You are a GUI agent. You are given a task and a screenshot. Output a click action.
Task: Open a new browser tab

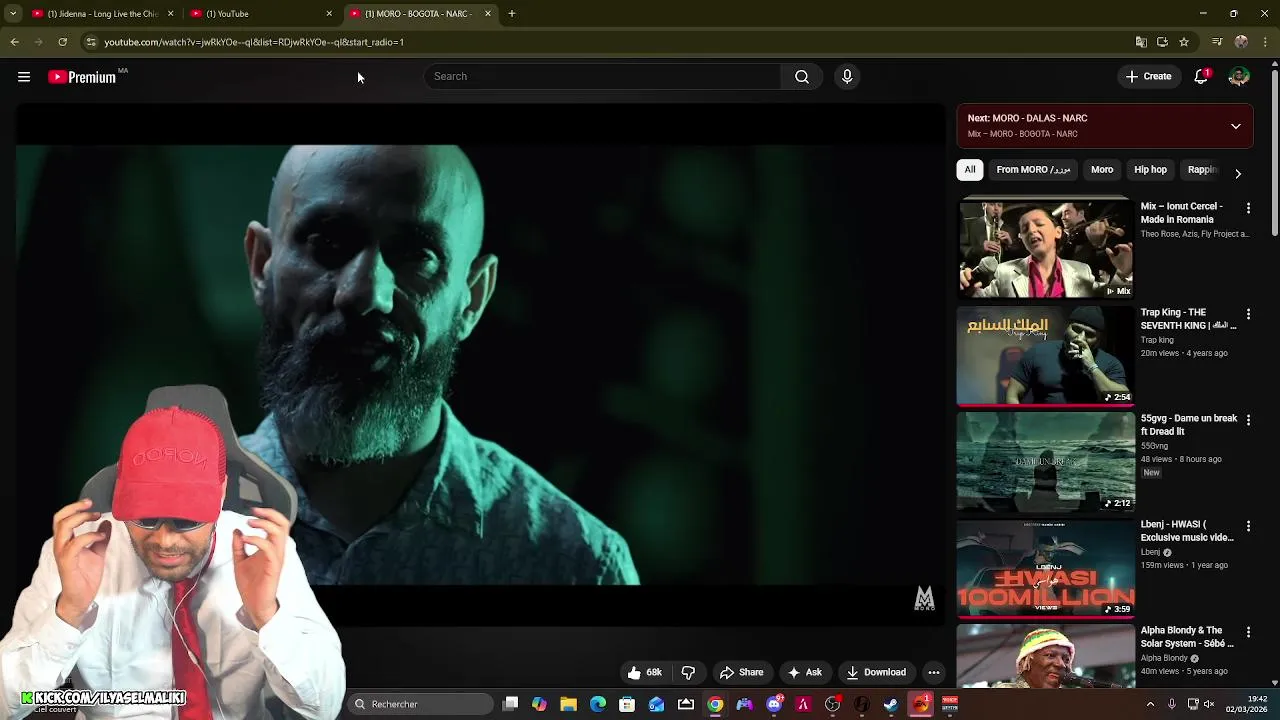pyautogui.click(x=511, y=14)
